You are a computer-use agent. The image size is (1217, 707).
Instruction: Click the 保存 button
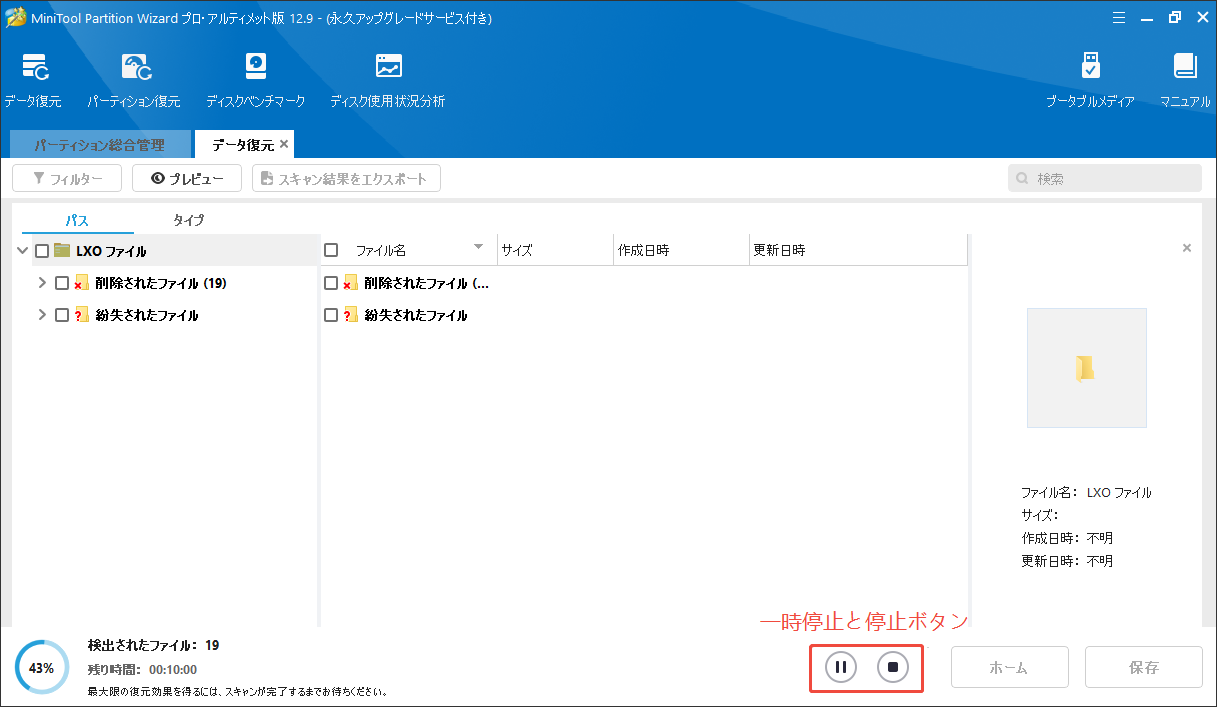[1144, 667]
